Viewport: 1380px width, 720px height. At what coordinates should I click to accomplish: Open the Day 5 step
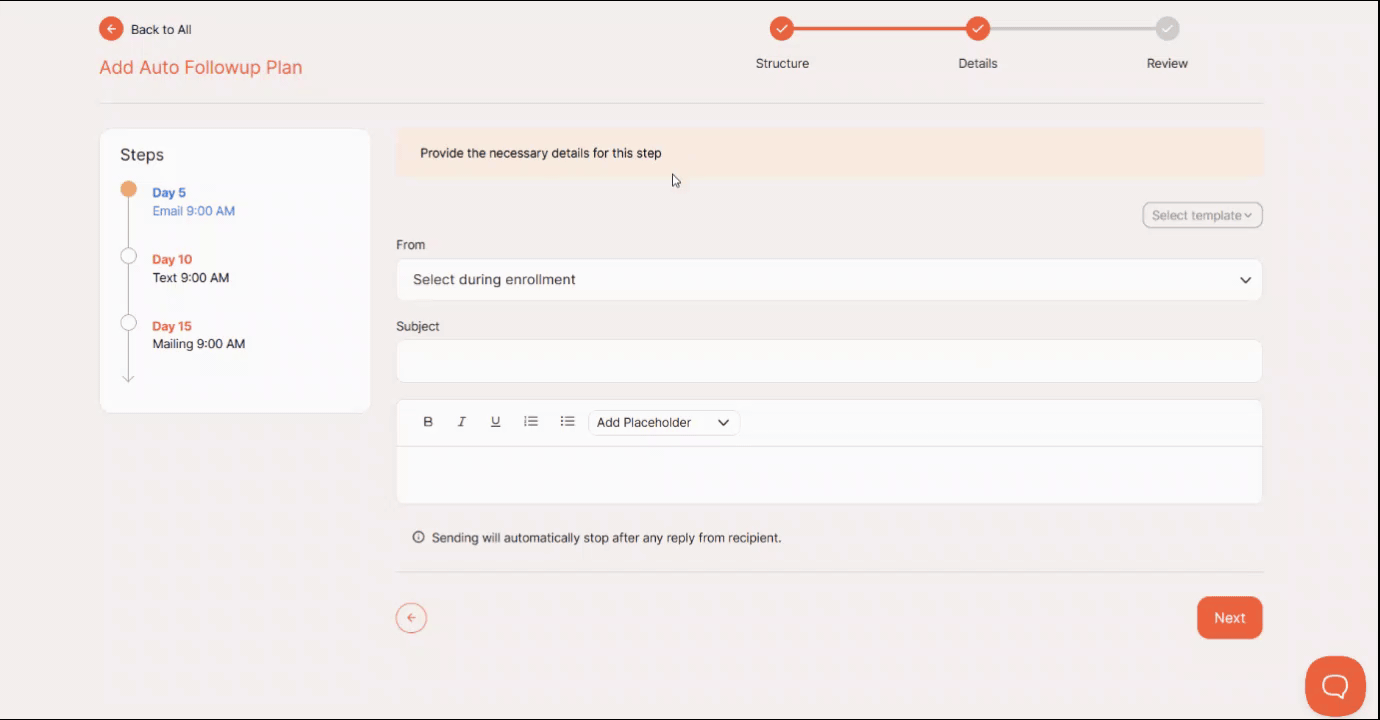click(x=169, y=192)
